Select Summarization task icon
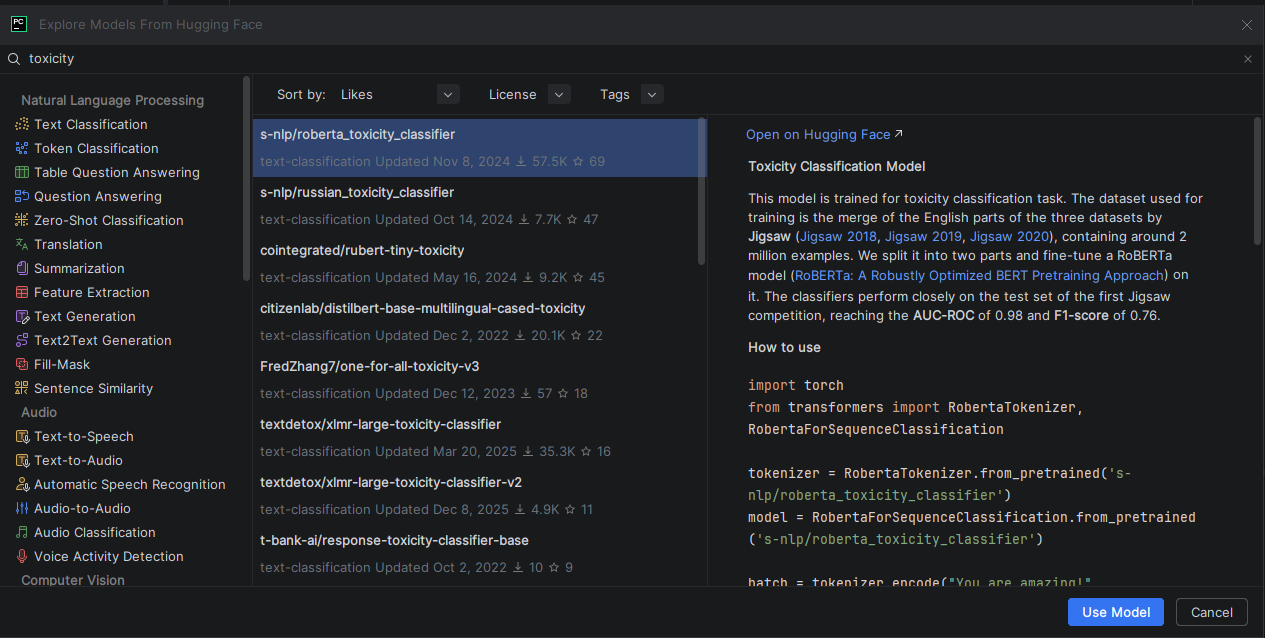This screenshot has width=1265, height=638. click(22, 268)
